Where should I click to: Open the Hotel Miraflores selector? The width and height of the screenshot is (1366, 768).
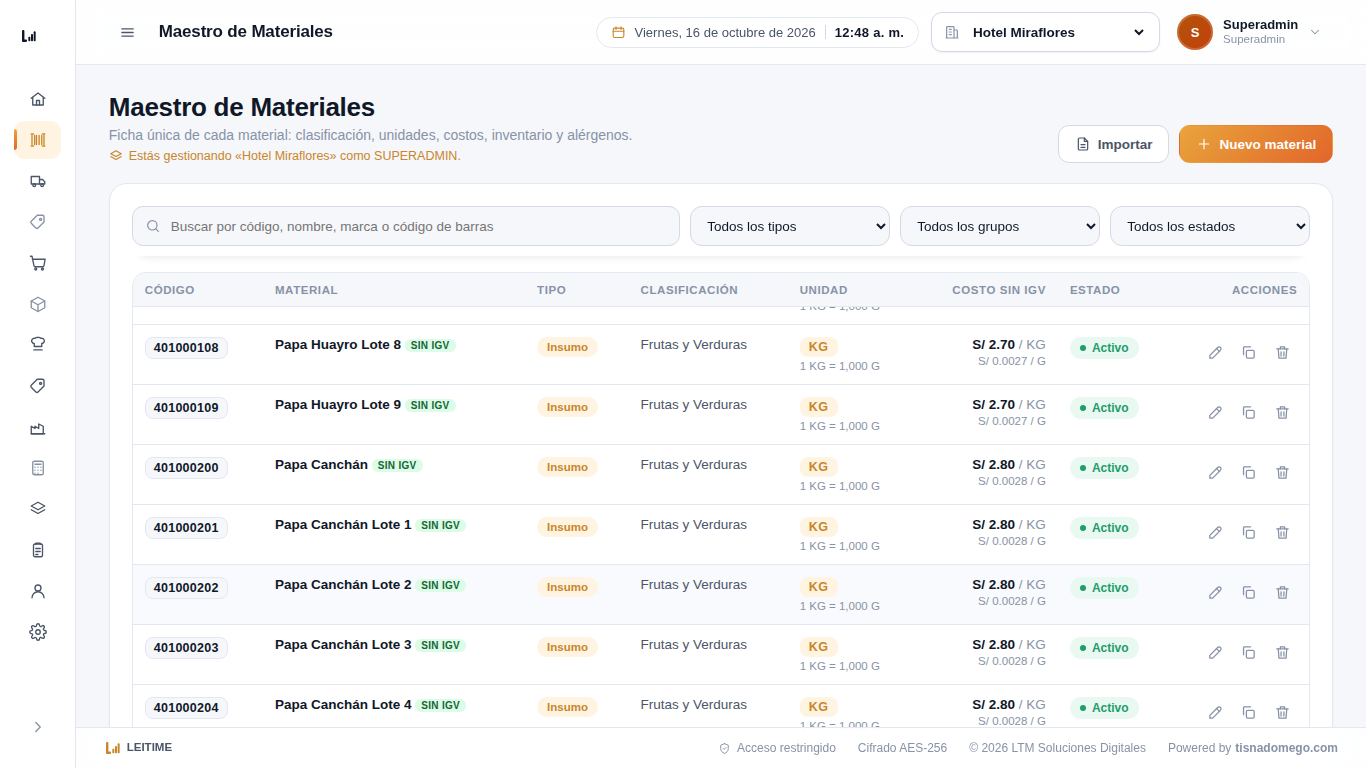click(1045, 32)
